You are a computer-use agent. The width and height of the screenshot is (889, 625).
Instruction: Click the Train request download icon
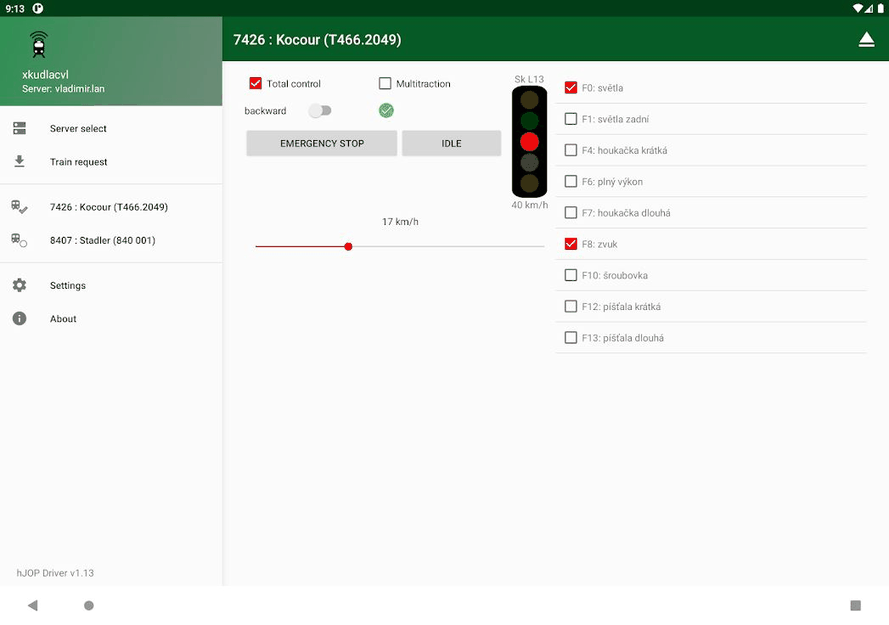coord(22,161)
